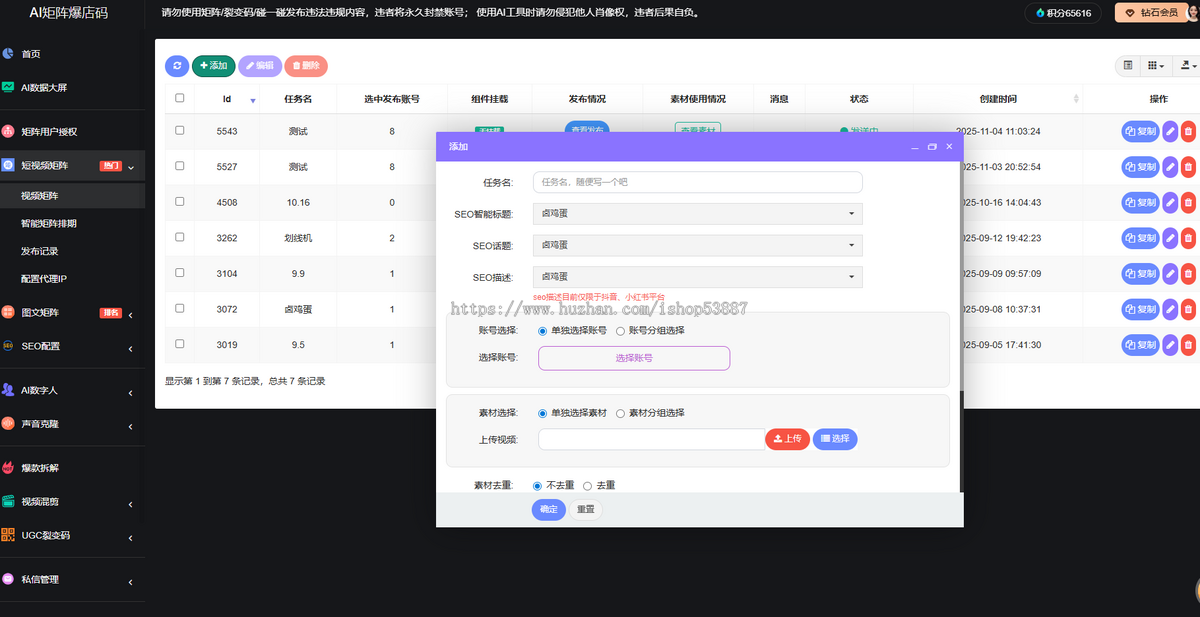This screenshot has width=1200, height=617.
Task: Click the edit pencil icon for row 5527
Action: pyautogui.click(x=1170, y=167)
